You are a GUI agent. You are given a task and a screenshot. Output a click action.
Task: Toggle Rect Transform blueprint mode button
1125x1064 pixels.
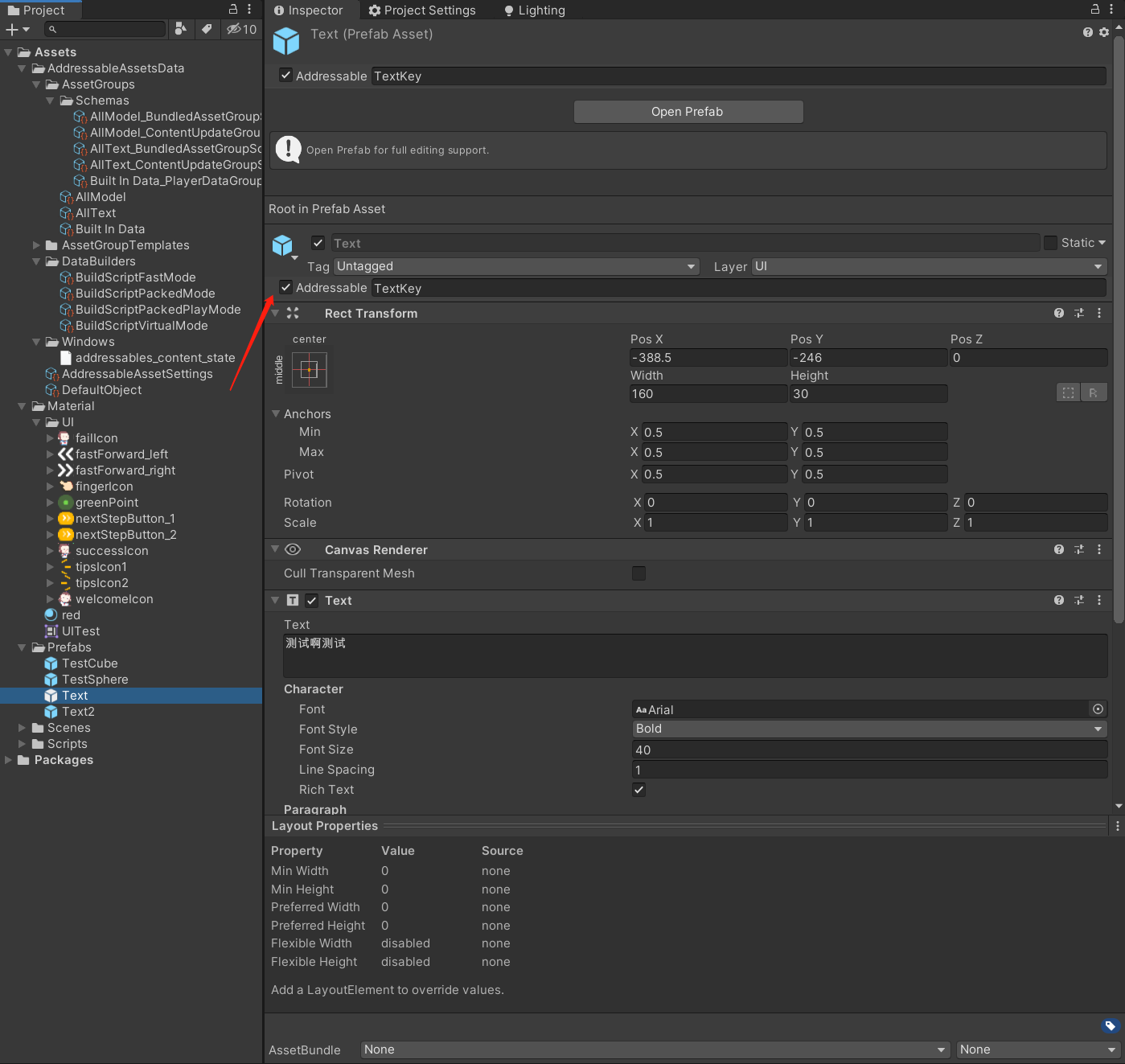(x=1069, y=392)
